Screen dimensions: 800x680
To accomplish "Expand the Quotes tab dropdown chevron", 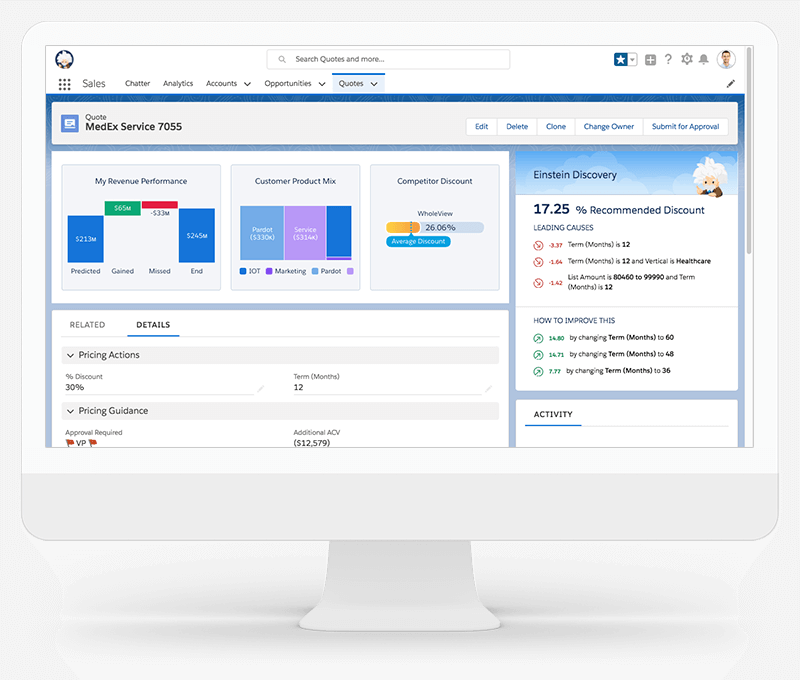I will coord(374,84).
